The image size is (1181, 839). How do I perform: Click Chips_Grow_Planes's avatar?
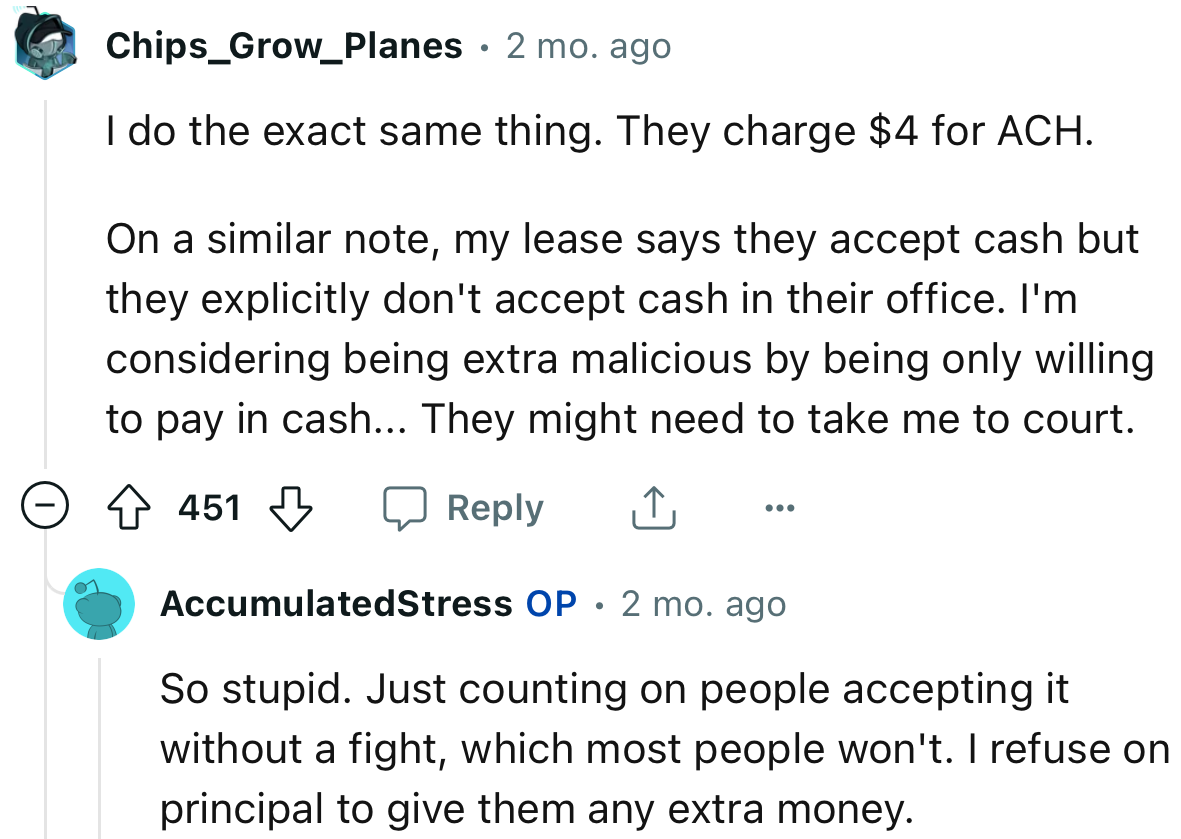click(46, 42)
